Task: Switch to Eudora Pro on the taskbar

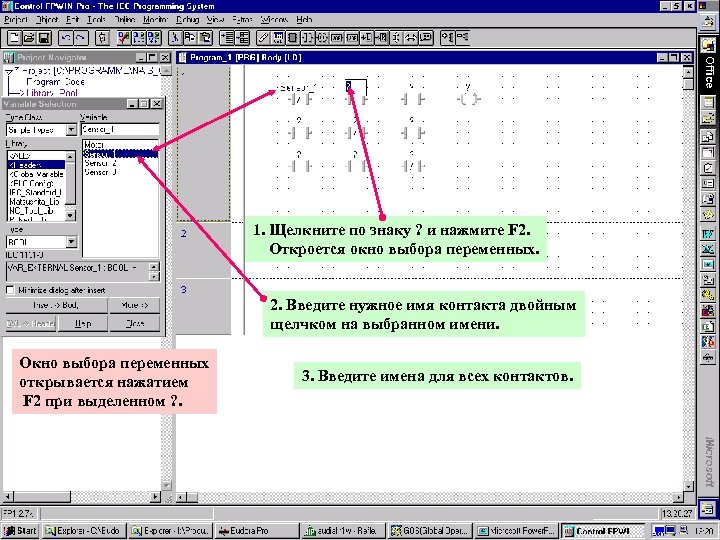Action: coord(256,531)
